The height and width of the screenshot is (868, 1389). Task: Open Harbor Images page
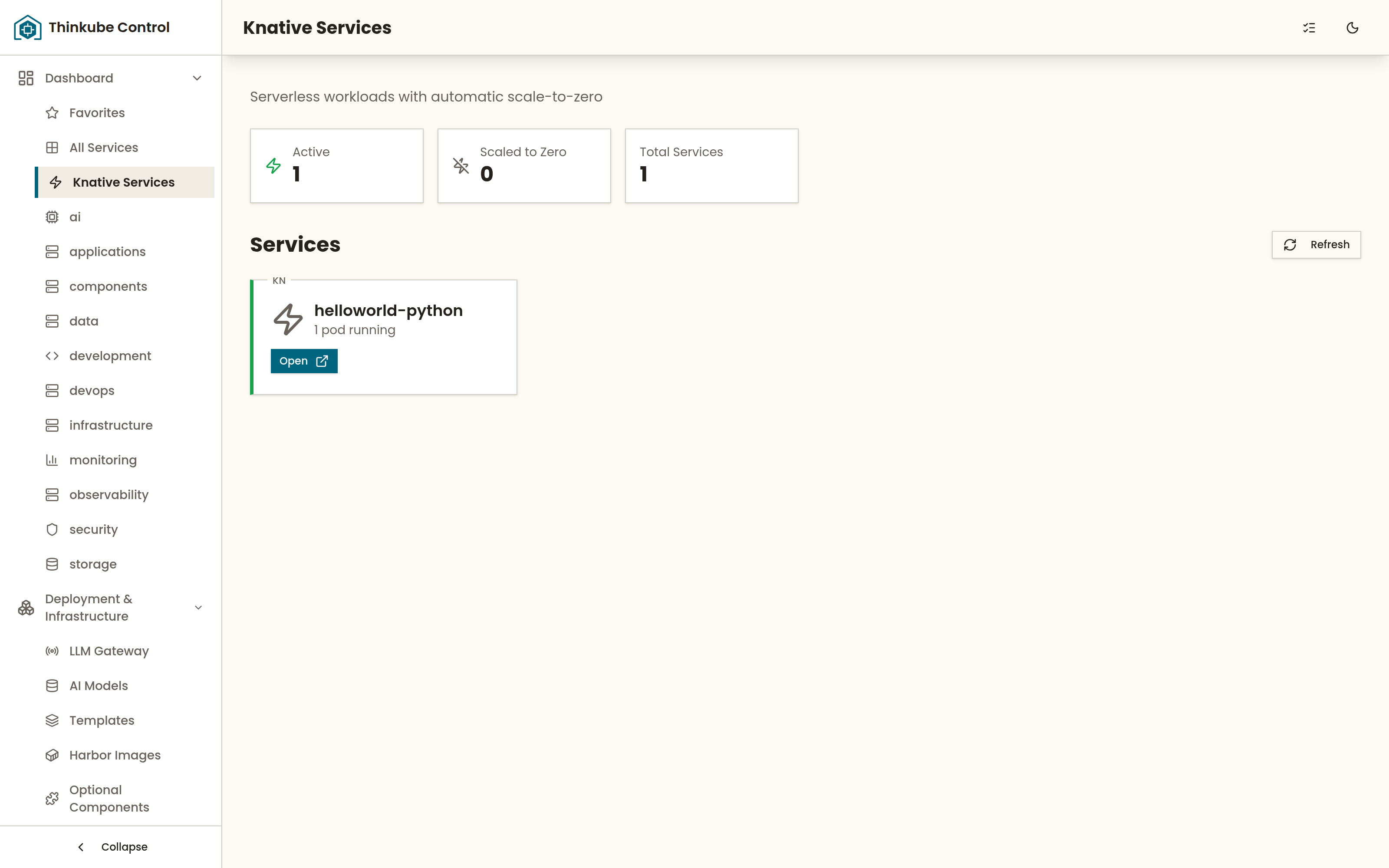pos(115,756)
